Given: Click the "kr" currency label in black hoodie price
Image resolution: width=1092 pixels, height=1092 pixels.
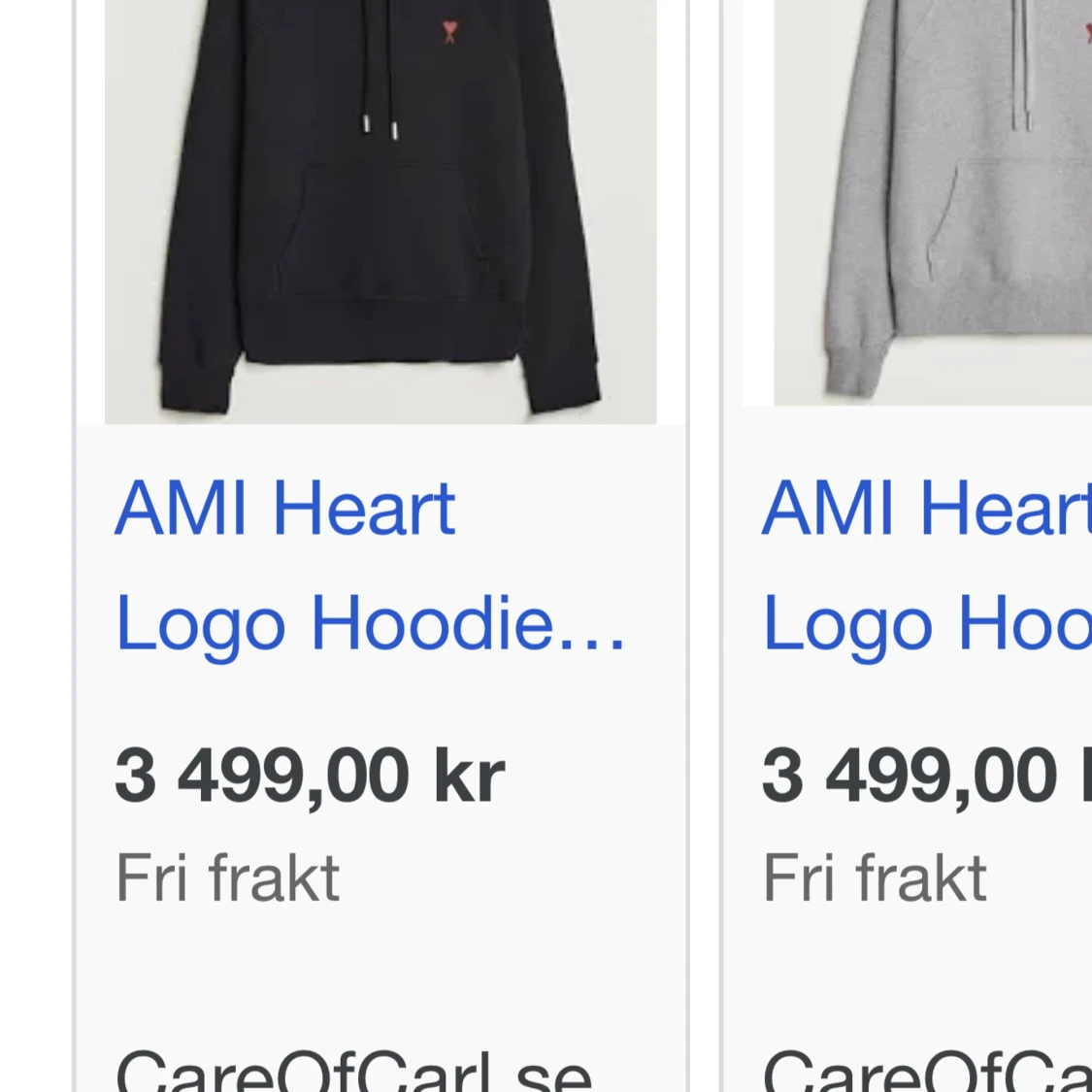Looking at the screenshot, I should point(470,776).
